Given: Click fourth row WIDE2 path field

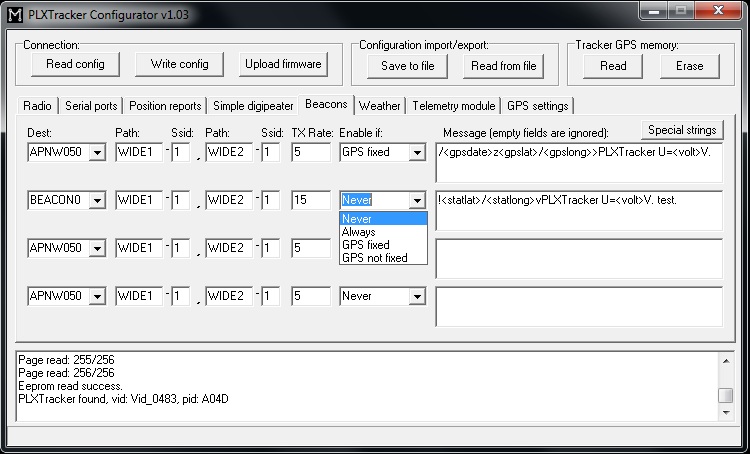Looking at the screenshot, I should click(x=229, y=296).
